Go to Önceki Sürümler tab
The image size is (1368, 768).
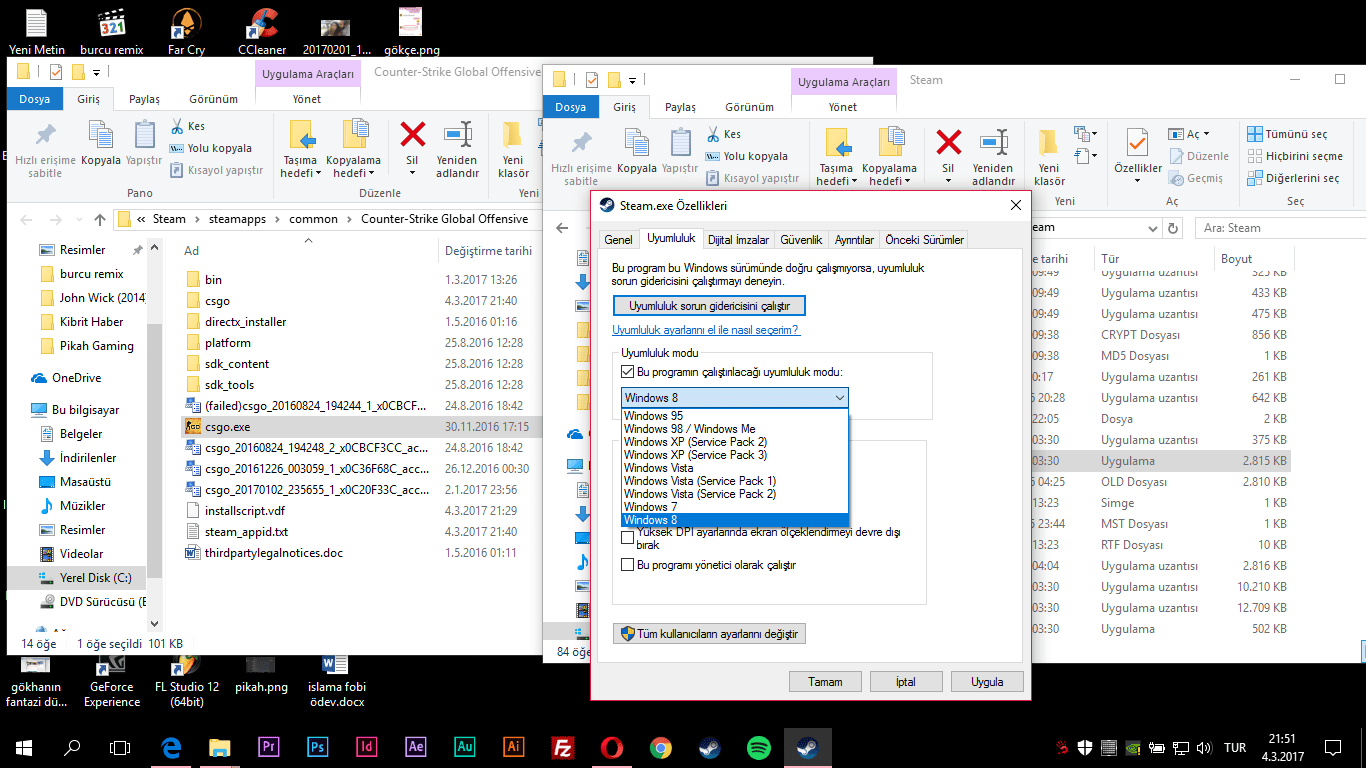pos(924,240)
